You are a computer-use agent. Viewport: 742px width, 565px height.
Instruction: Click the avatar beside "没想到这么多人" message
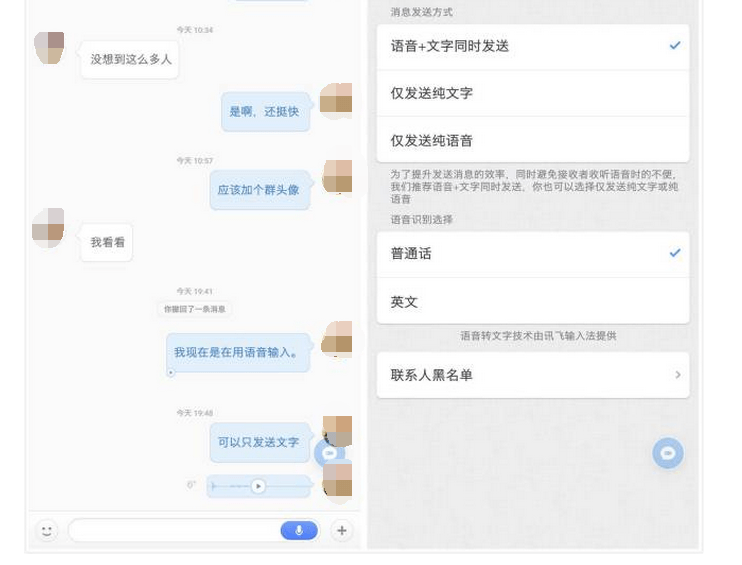[x=49, y=47]
